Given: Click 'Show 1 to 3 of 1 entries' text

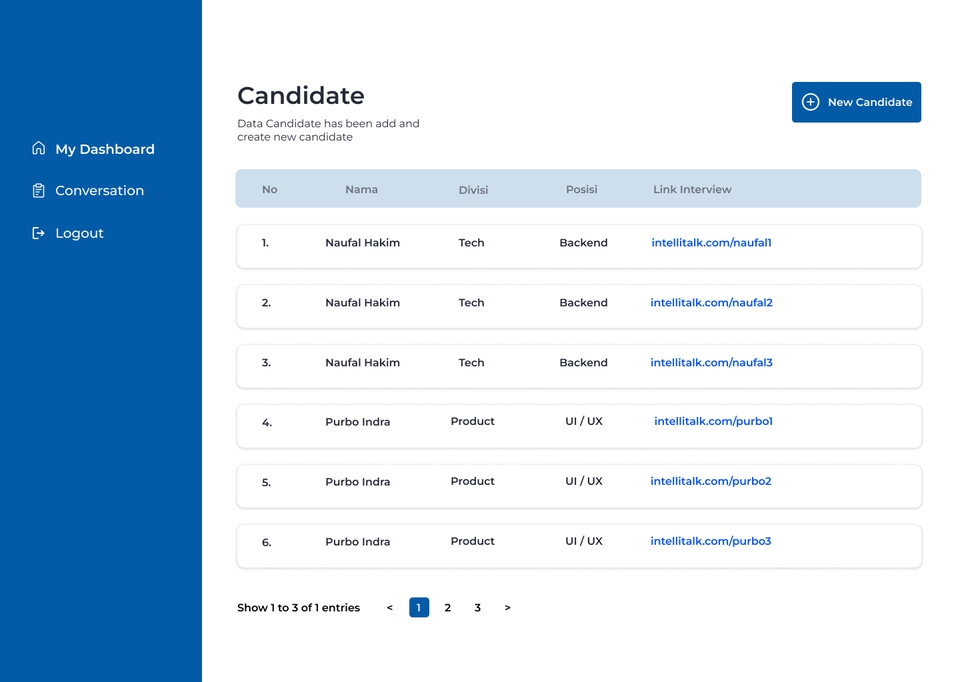Looking at the screenshot, I should 299,607.
